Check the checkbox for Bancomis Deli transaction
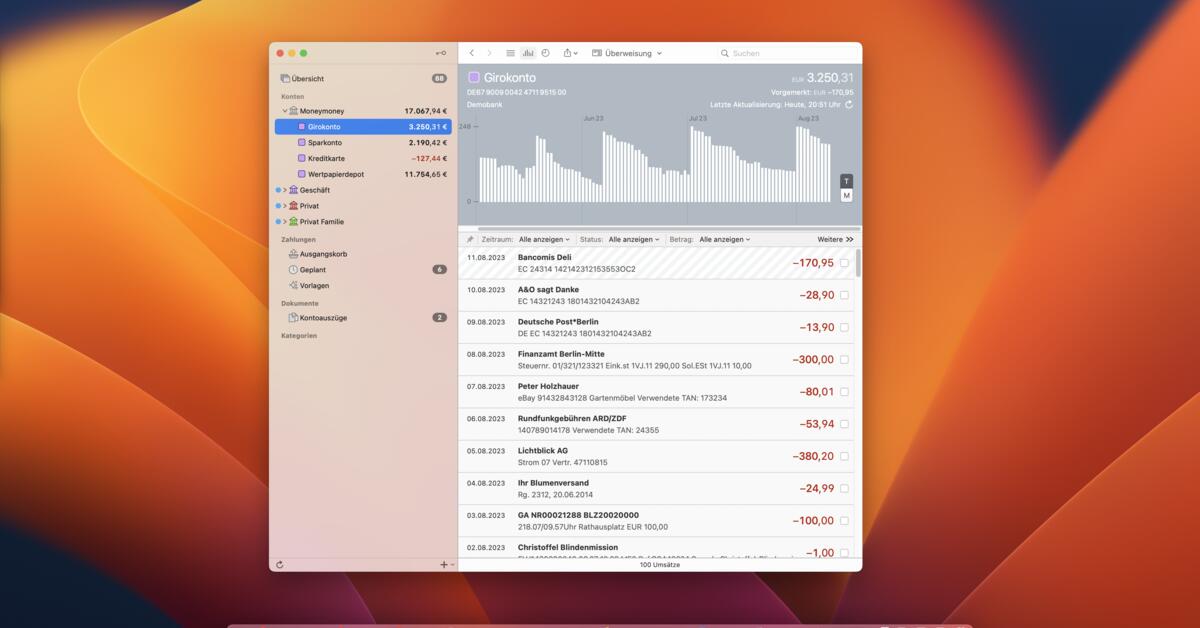 (844, 263)
